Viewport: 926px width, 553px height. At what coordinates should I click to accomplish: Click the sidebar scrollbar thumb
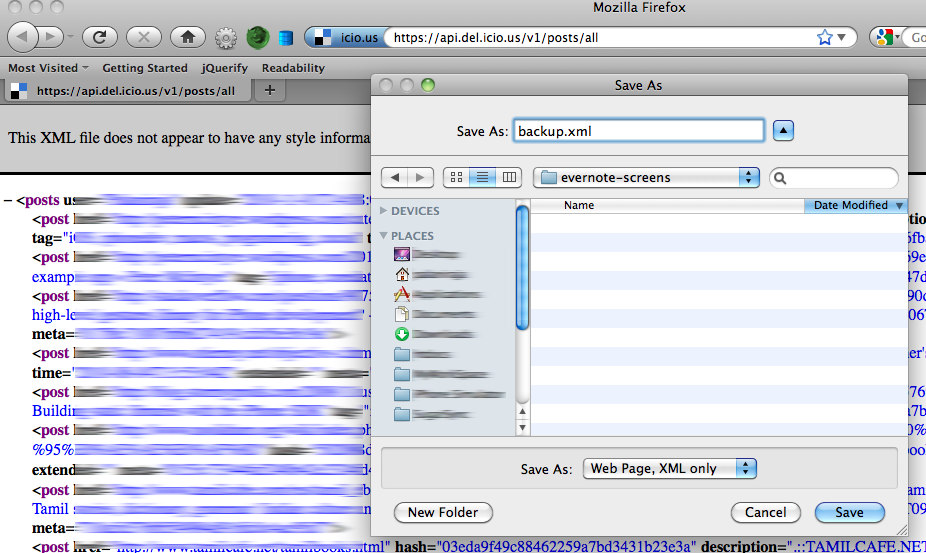(x=522, y=267)
